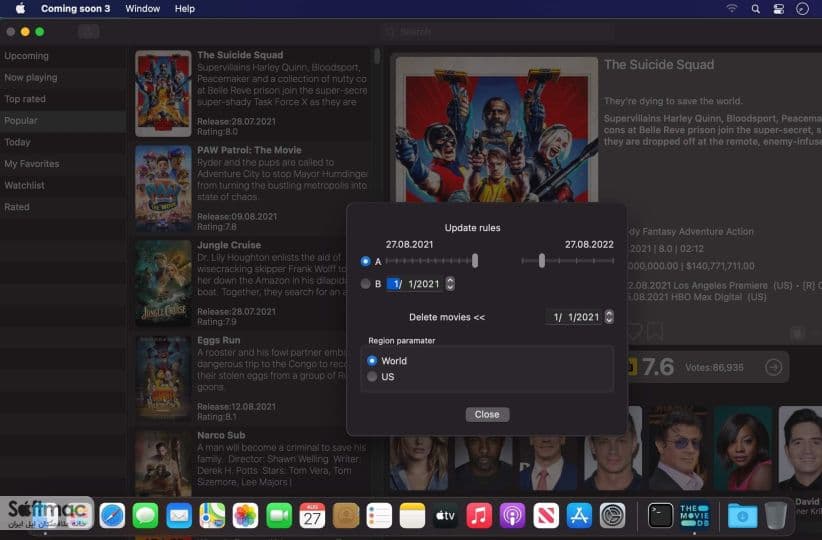Screen dimensions: 822x540
Task: Choose the World region parameter
Action: (x=372, y=361)
